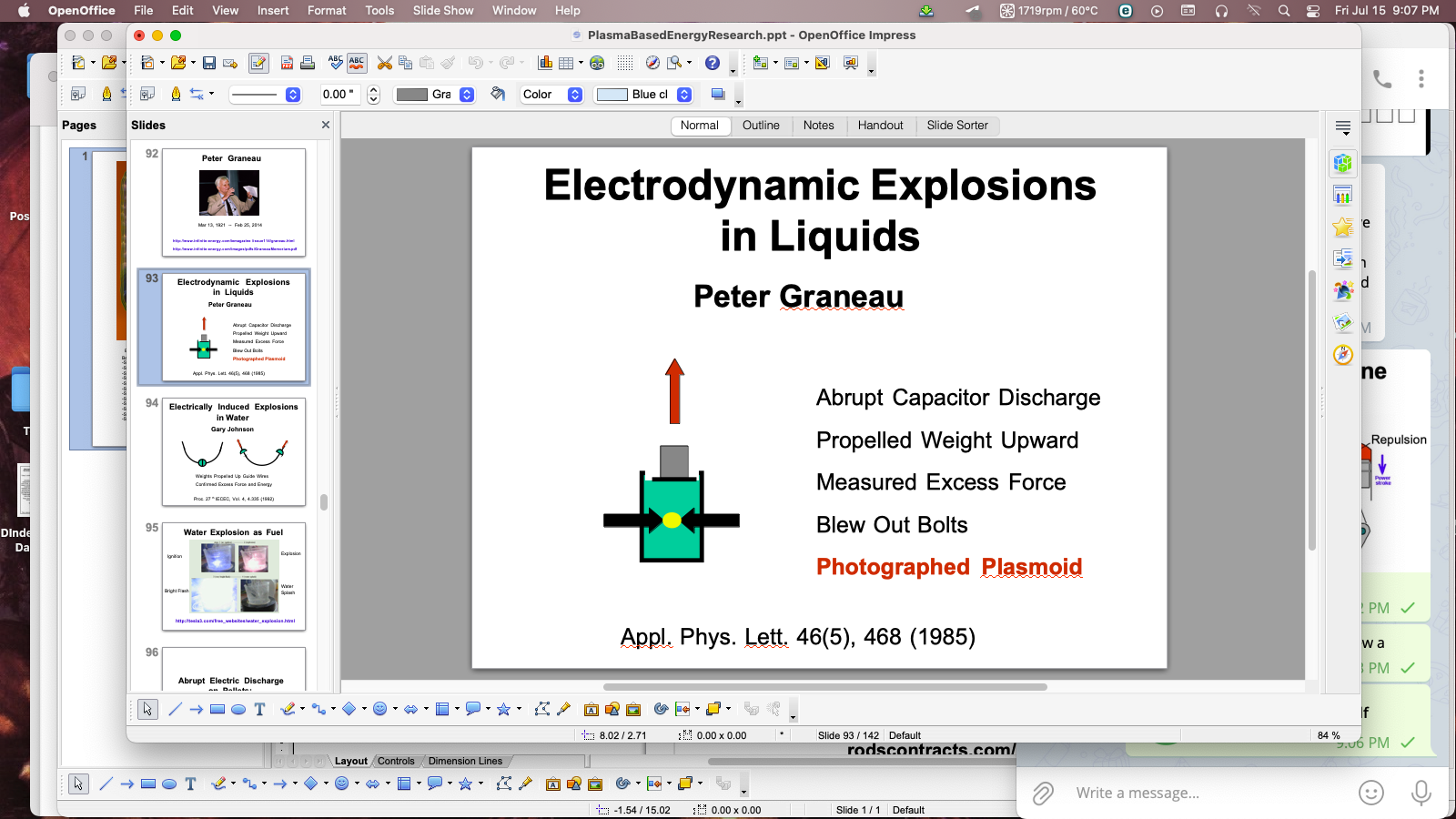Expand the area fill type 'Color' dropdown
Screen dimensions: 1456x819
click(x=574, y=95)
